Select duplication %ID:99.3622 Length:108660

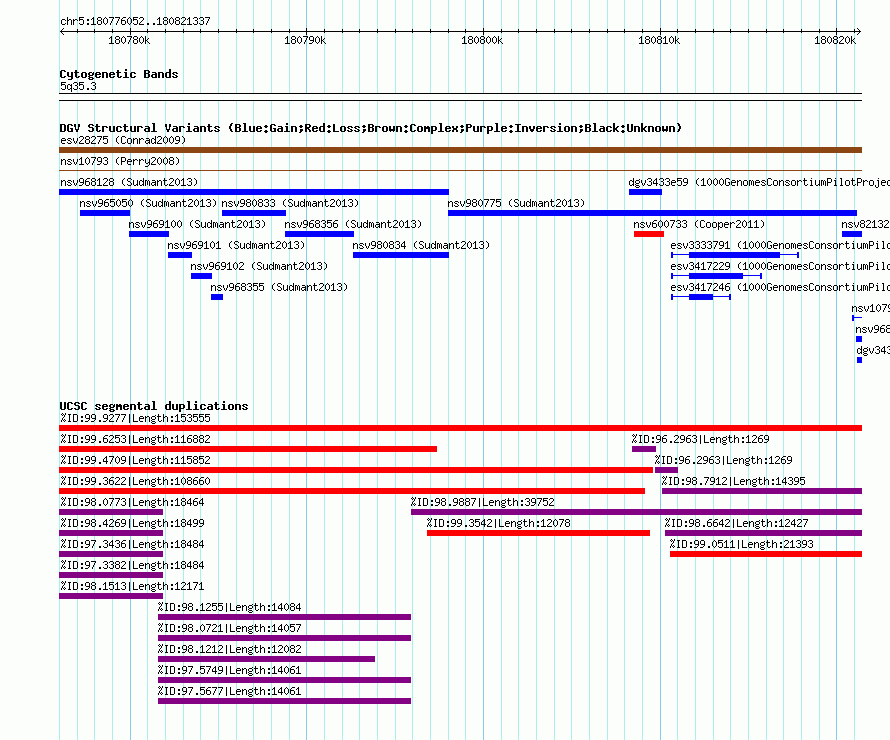[x=352, y=491]
